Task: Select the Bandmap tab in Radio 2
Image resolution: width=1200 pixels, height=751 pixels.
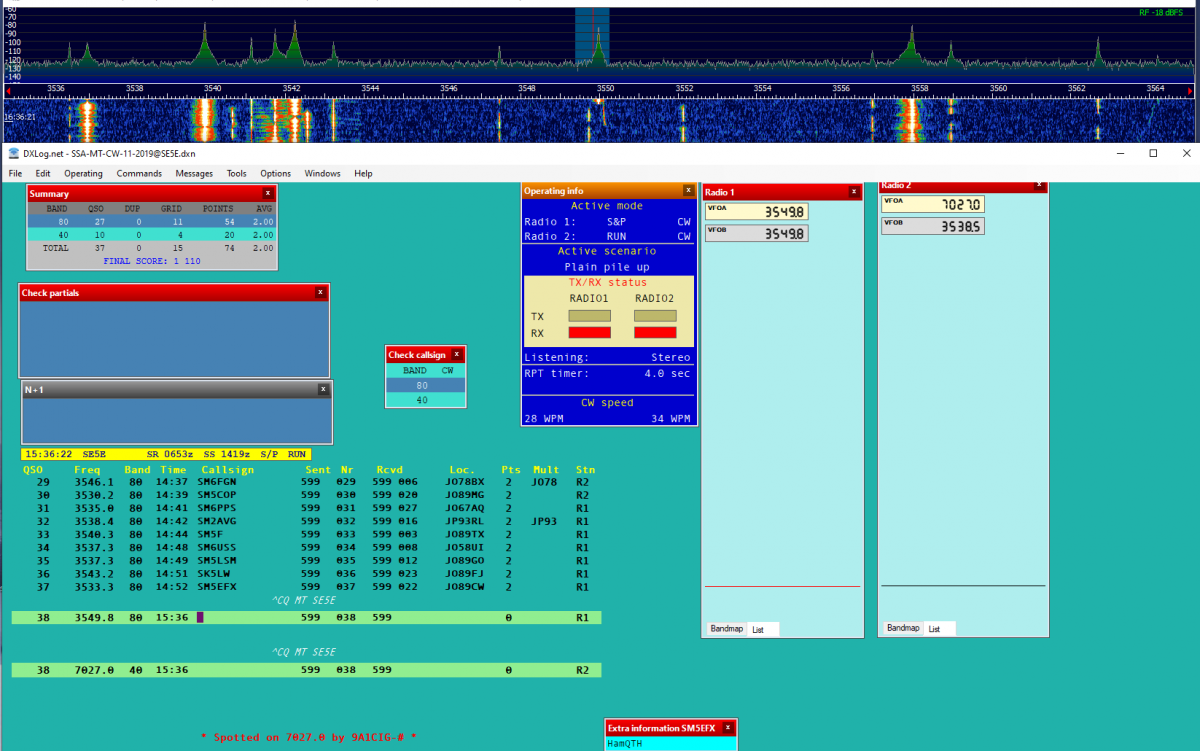Action: (903, 628)
